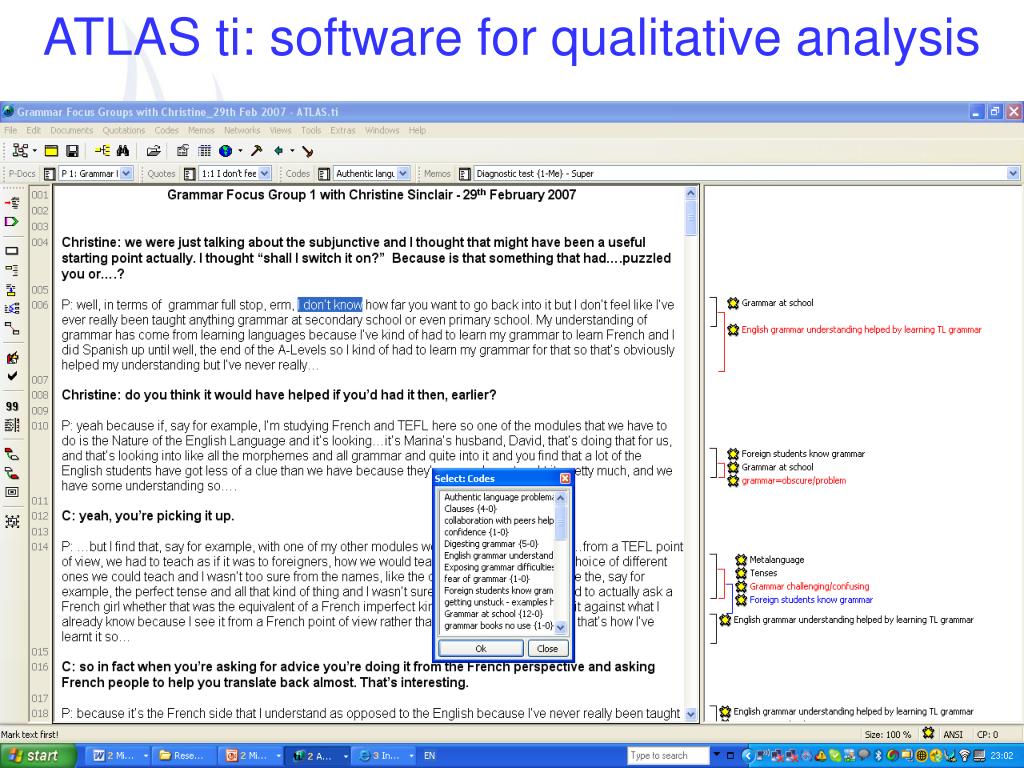Open the Codes manager icon
Image resolution: width=1024 pixels, height=768 pixels.
point(323,174)
